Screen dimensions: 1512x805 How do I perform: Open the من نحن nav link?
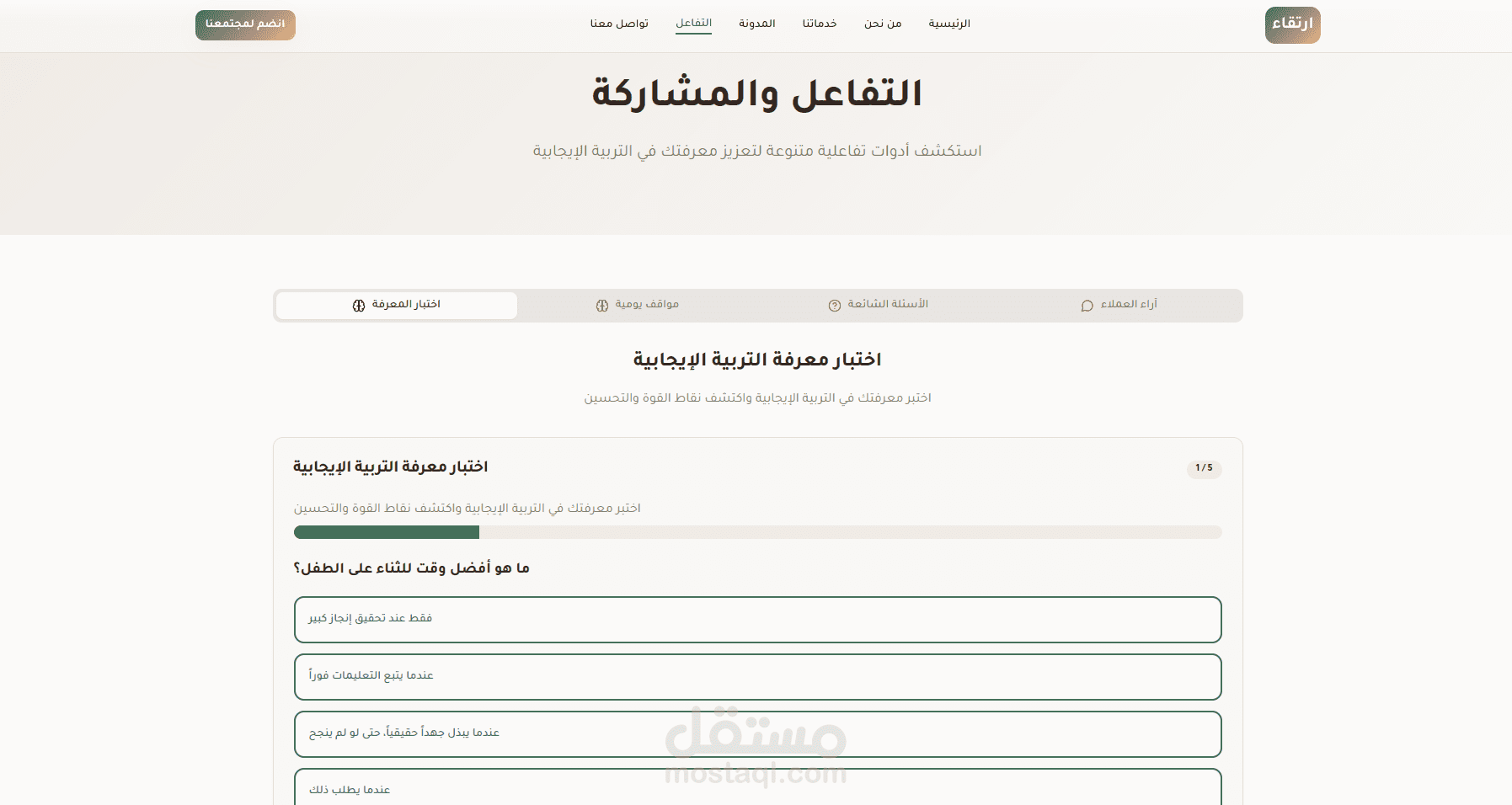click(x=883, y=24)
